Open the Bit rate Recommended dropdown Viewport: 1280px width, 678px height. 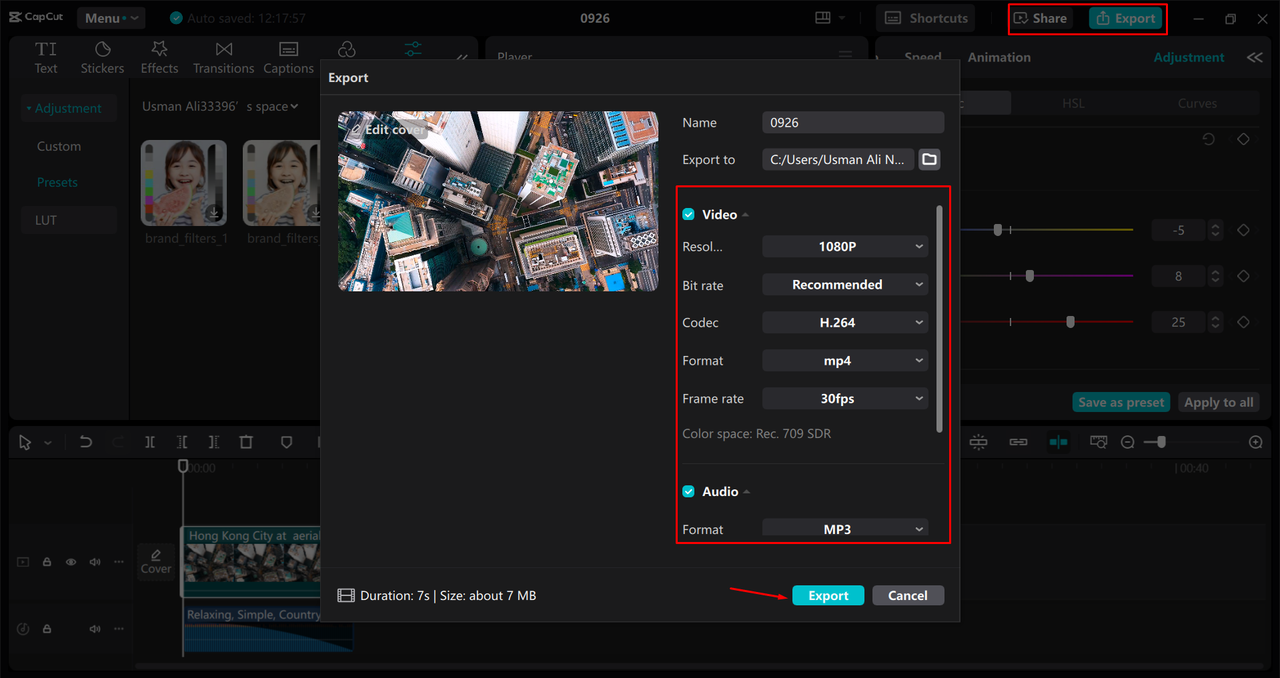click(x=845, y=285)
